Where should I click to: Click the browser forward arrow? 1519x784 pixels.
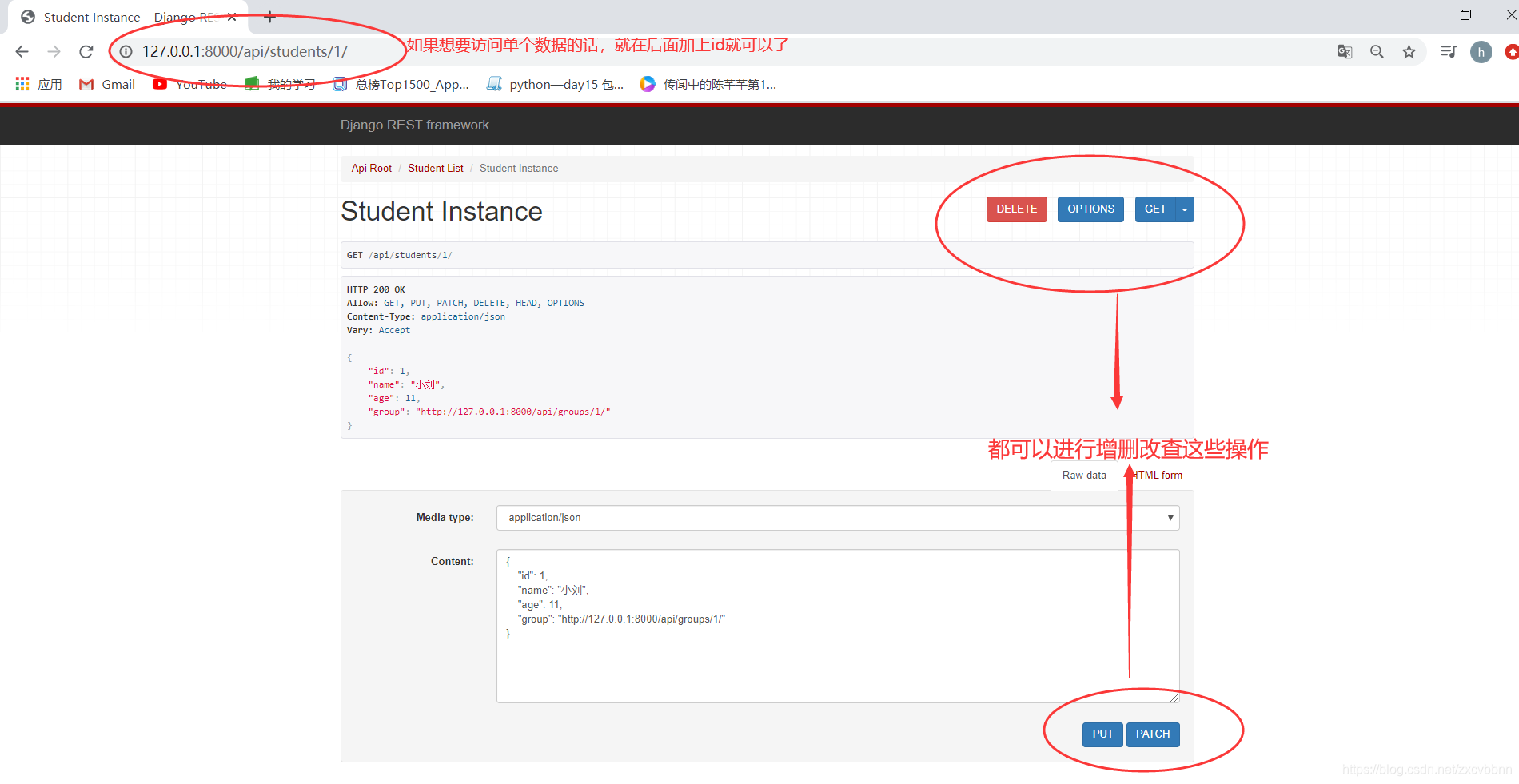tap(54, 52)
